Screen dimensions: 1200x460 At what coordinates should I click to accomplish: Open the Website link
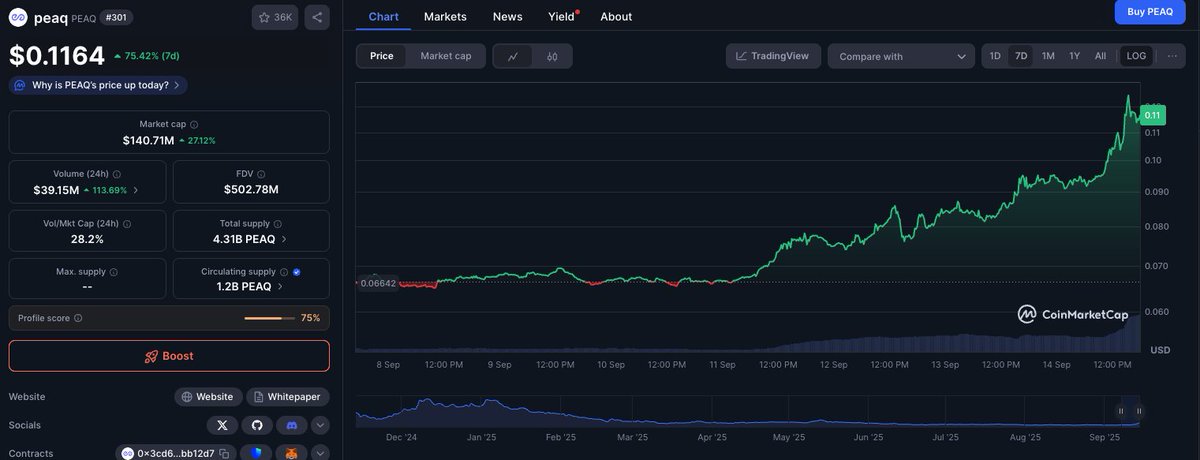(209, 397)
